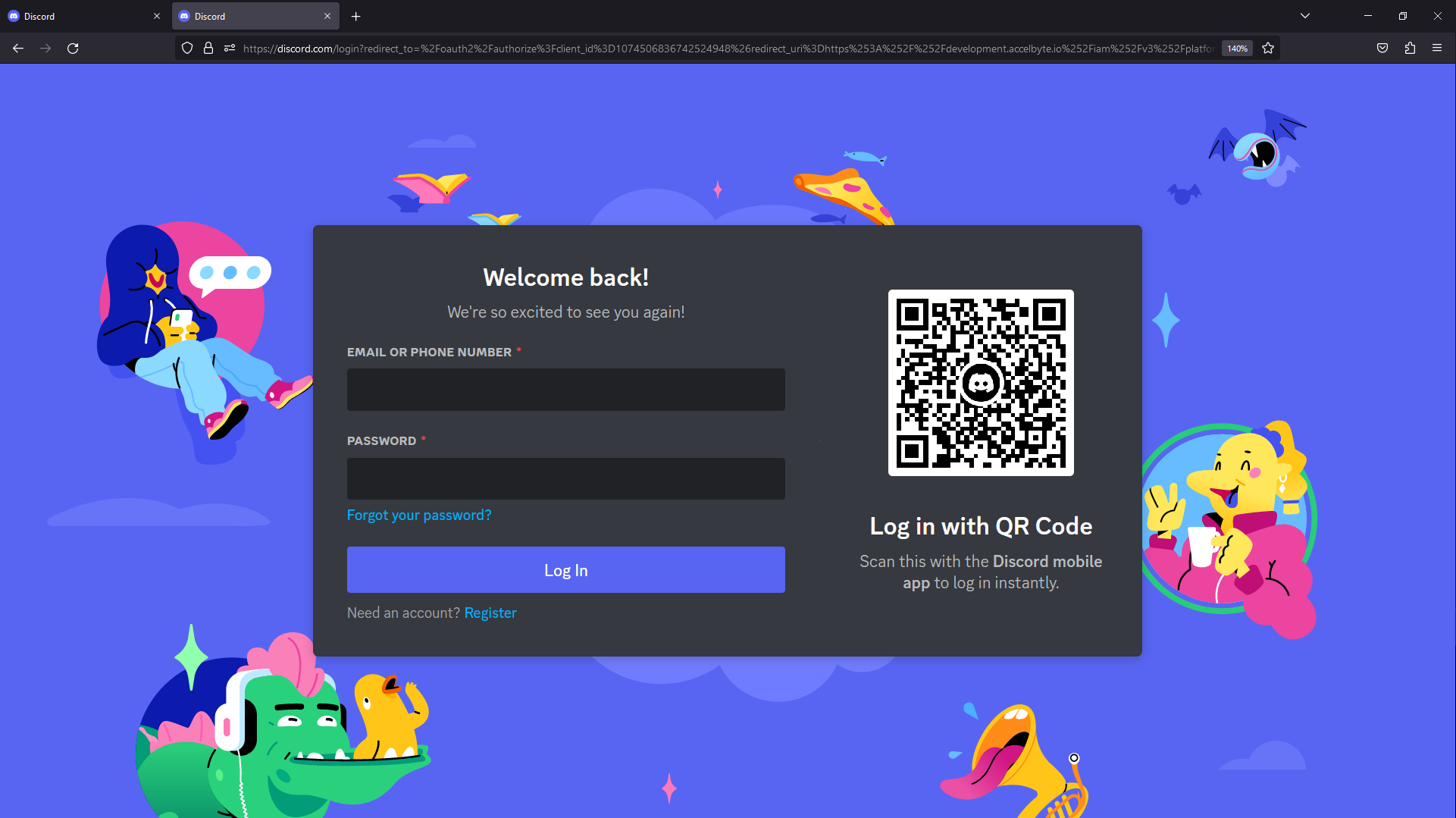Click the 'Need an account?' text

[403, 613]
